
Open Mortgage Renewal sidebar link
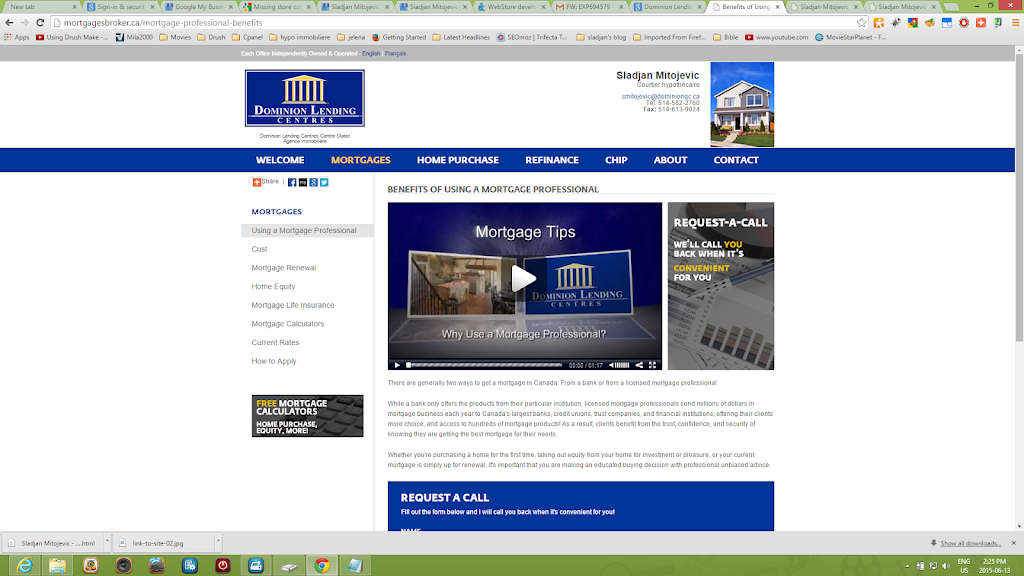click(x=283, y=268)
